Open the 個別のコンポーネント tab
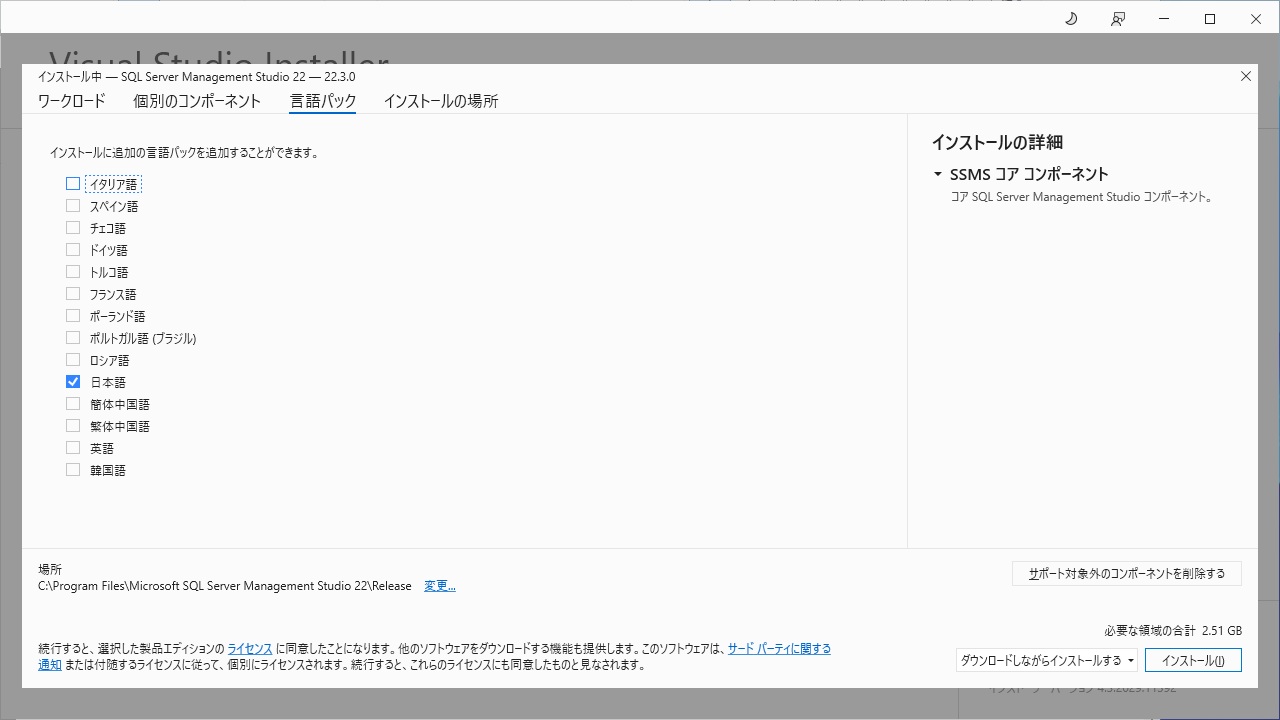This screenshot has height=720, width=1280. pyautogui.click(x=197, y=101)
